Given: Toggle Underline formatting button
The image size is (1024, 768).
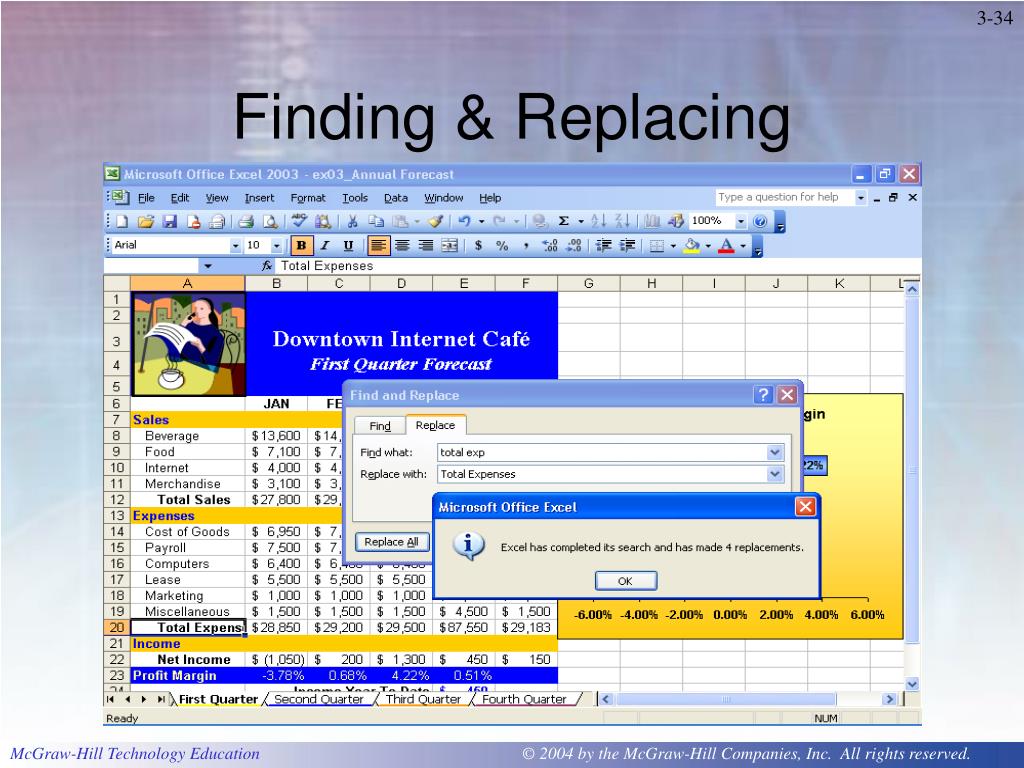Looking at the screenshot, I should tap(348, 246).
